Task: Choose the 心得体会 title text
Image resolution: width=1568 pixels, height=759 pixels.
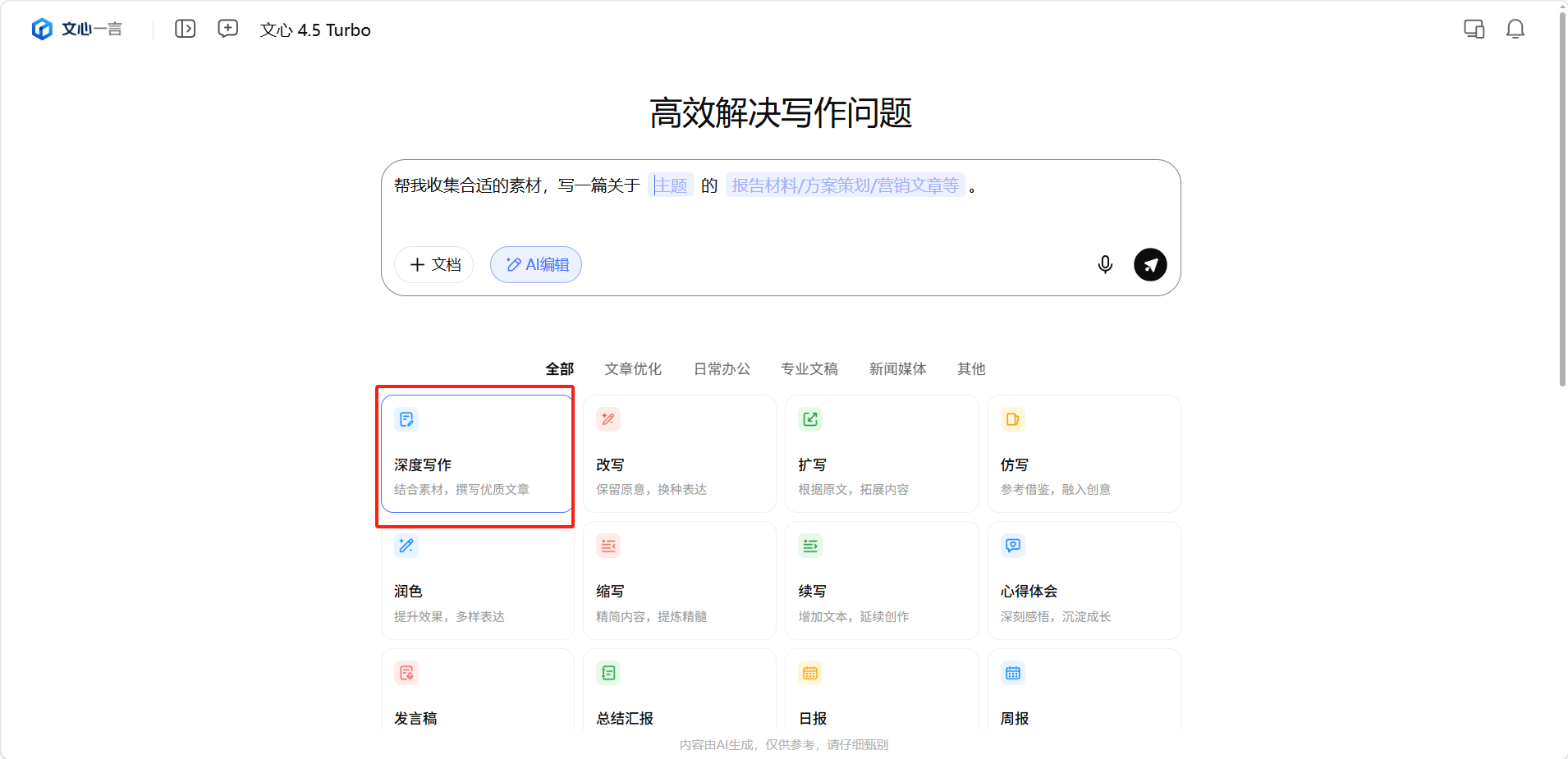Action: pyautogui.click(x=1029, y=591)
